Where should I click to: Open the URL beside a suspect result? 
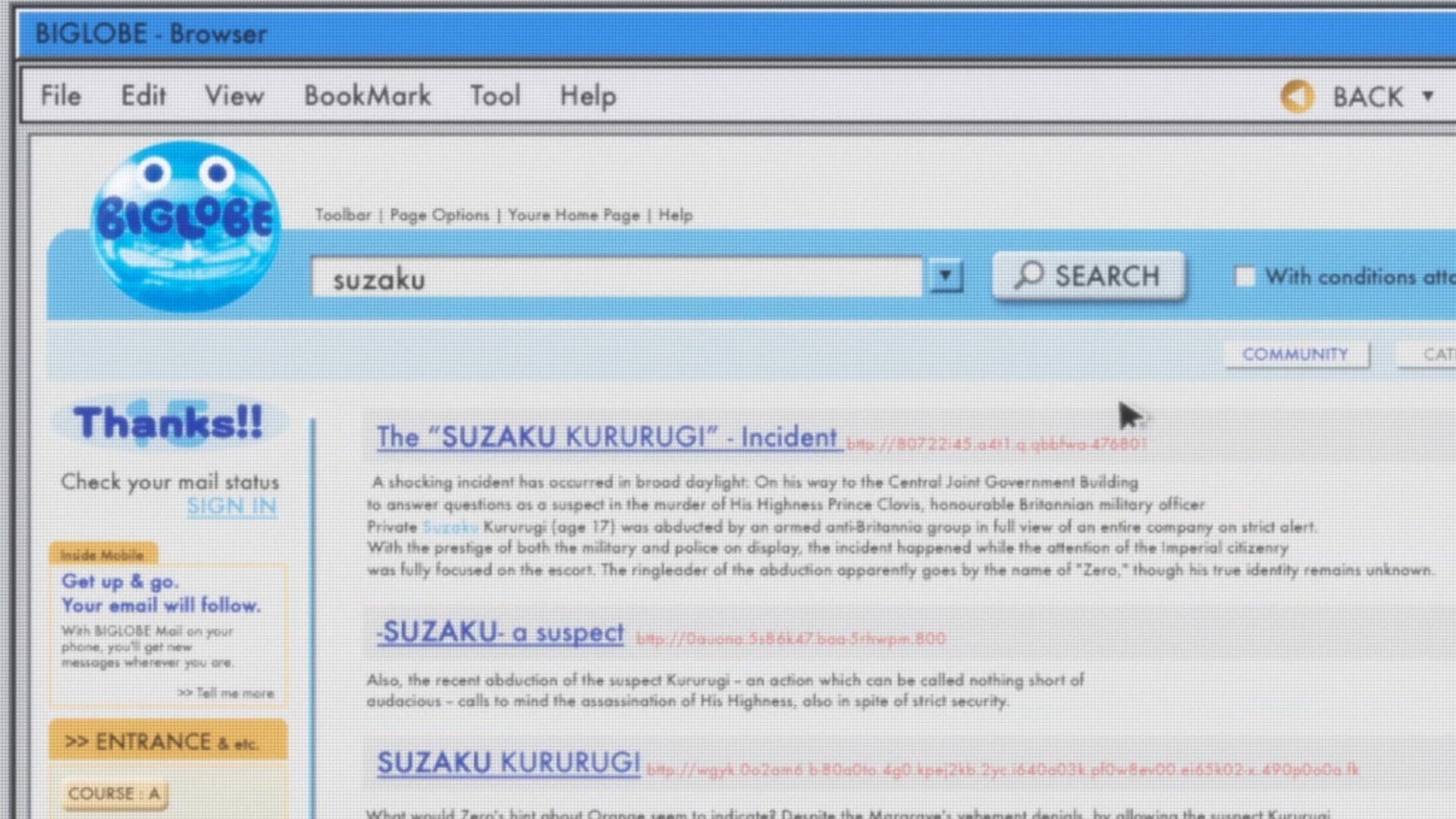pyautogui.click(x=791, y=639)
